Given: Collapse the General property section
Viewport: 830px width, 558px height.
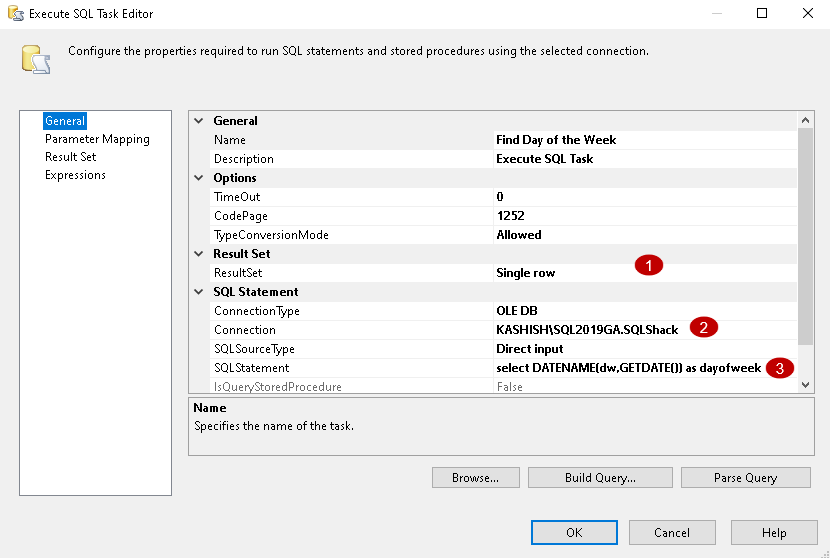Looking at the screenshot, I should pyautogui.click(x=199, y=121).
